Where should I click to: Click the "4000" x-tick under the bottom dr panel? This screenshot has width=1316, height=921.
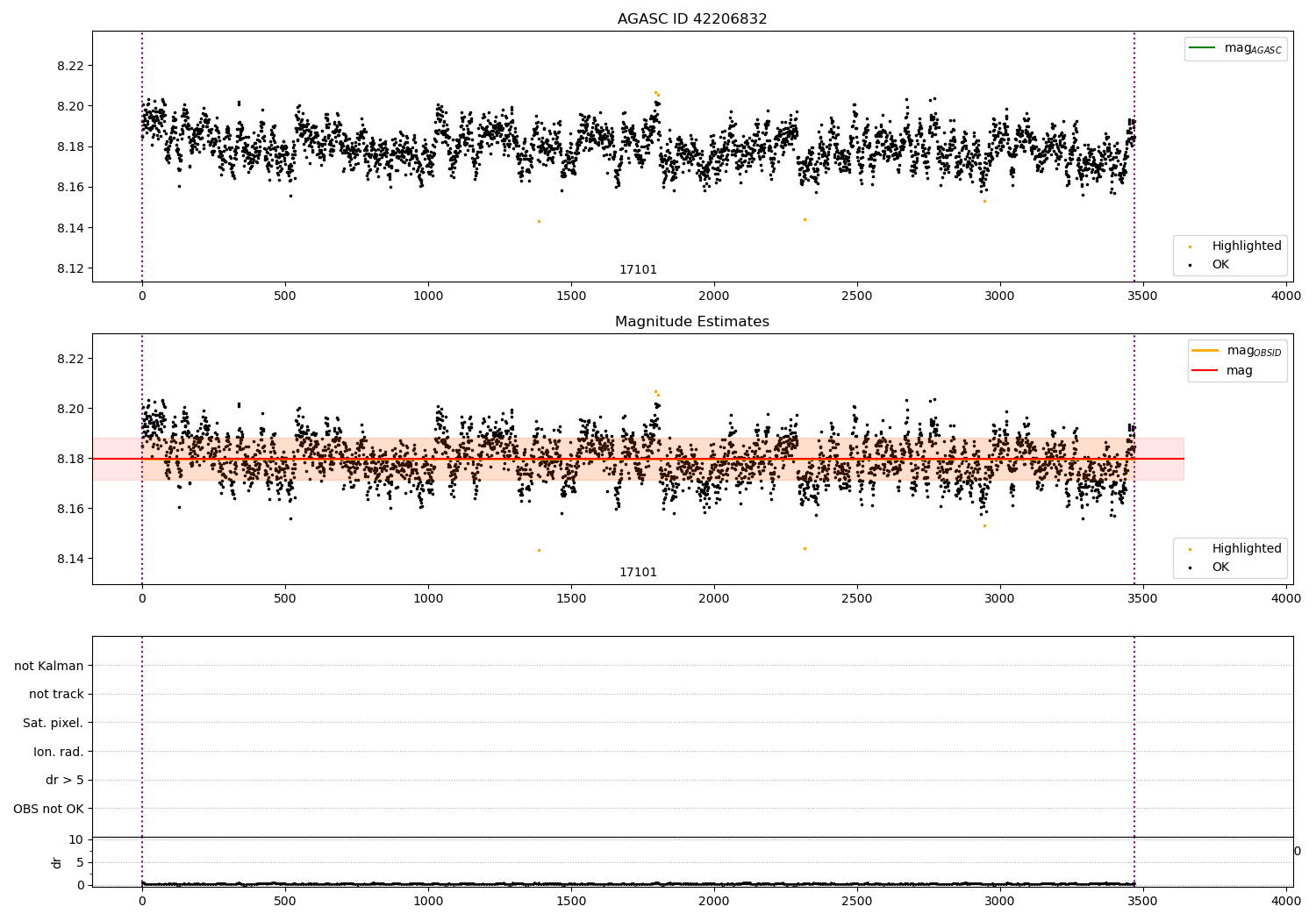click(x=1286, y=900)
